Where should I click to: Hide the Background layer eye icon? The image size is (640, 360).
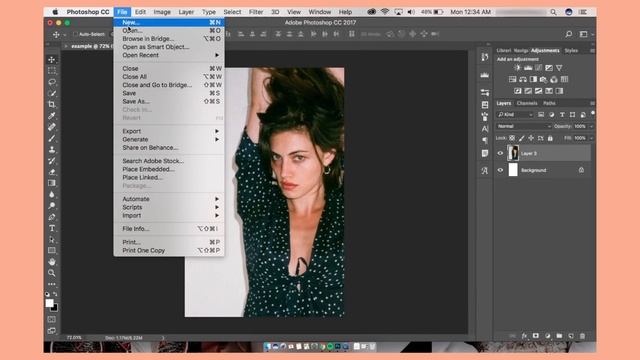coord(500,170)
